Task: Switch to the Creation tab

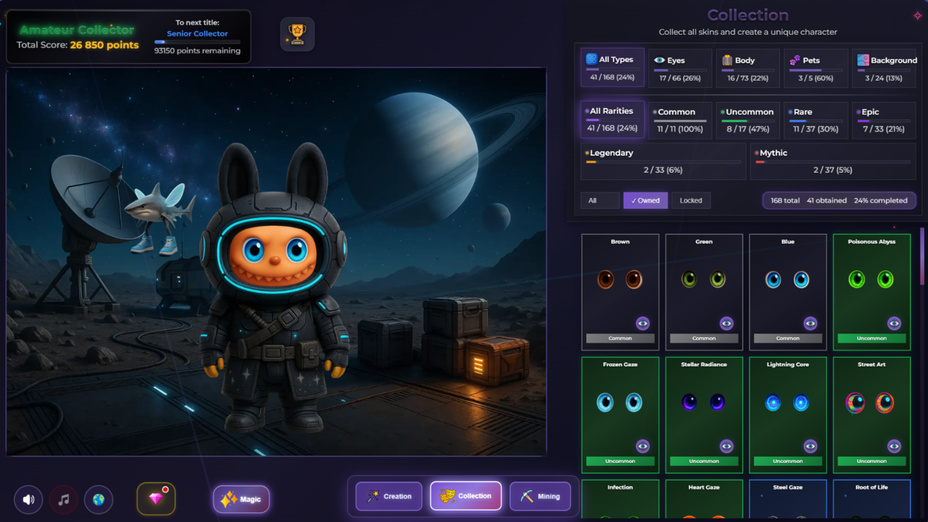Action: tap(389, 496)
